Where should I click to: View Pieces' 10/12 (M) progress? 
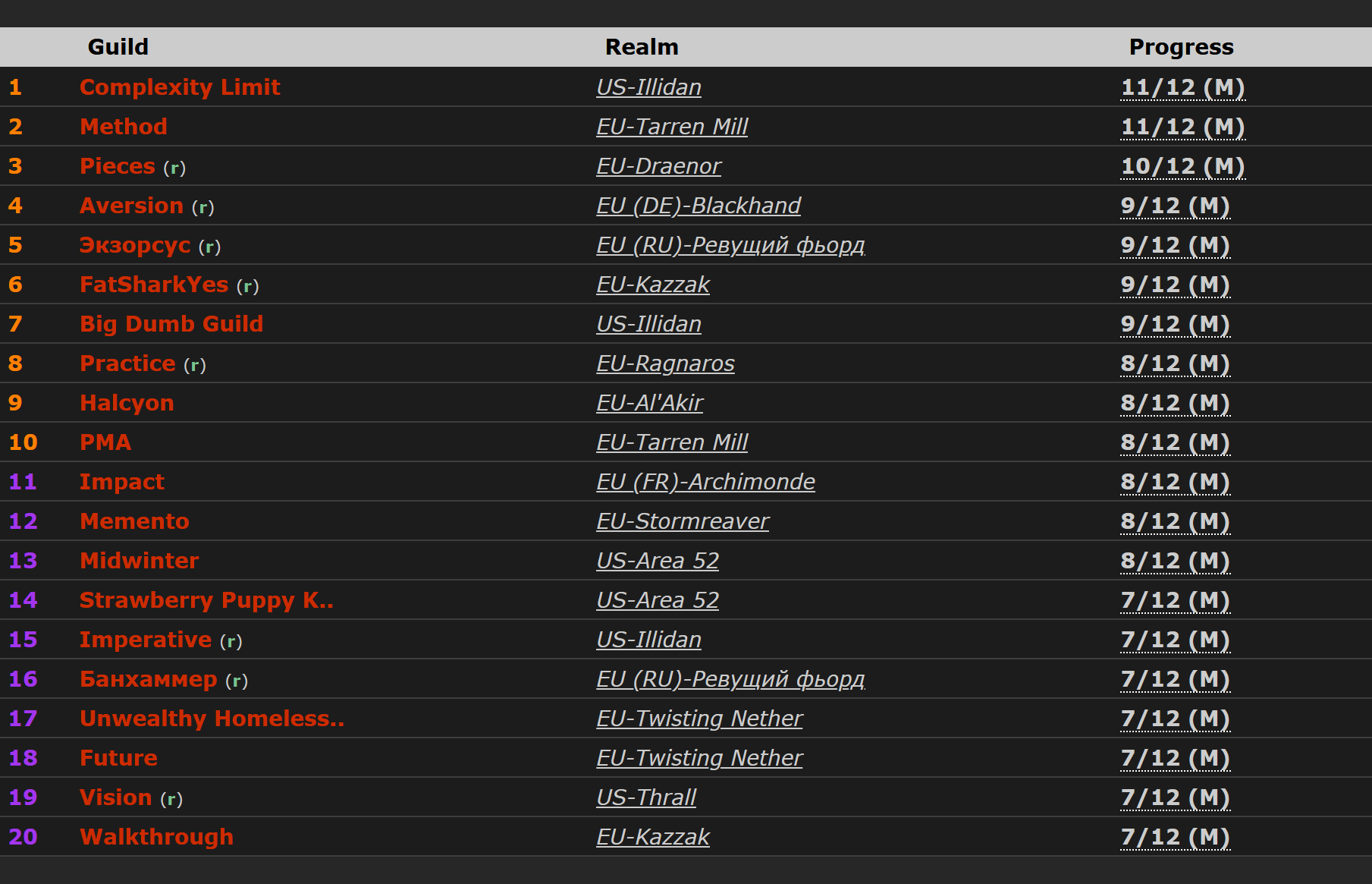(1183, 166)
